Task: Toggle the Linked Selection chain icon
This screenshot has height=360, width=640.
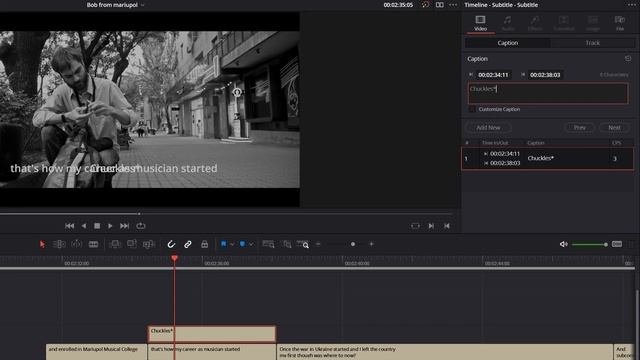Action: pyautogui.click(x=188, y=244)
